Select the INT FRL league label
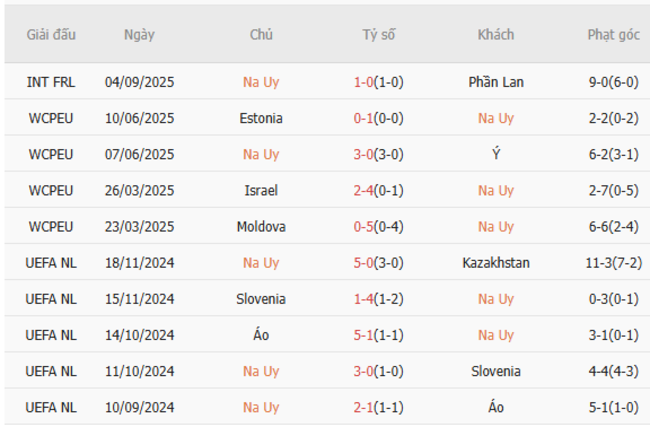 [51, 82]
